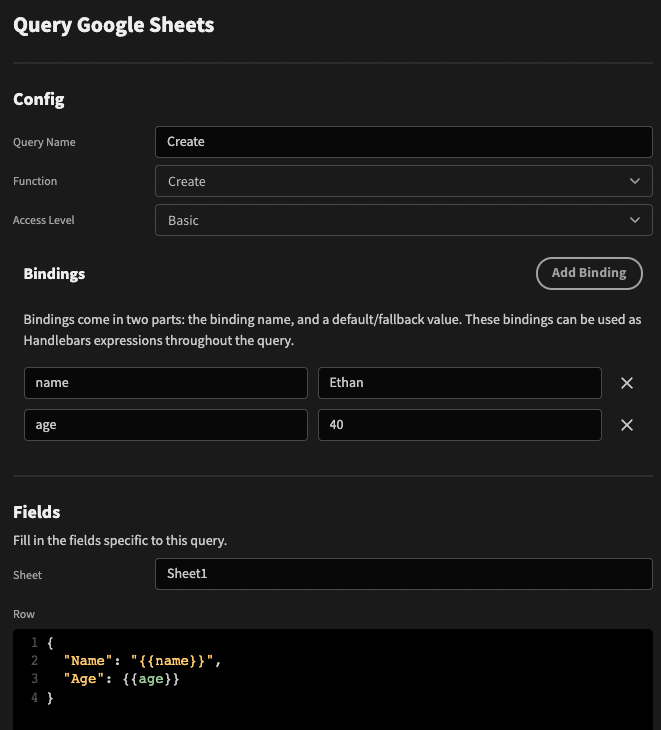This screenshot has width=661, height=730.
Task: Click line number 1 in the Row editor
Action: tap(34, 642)
